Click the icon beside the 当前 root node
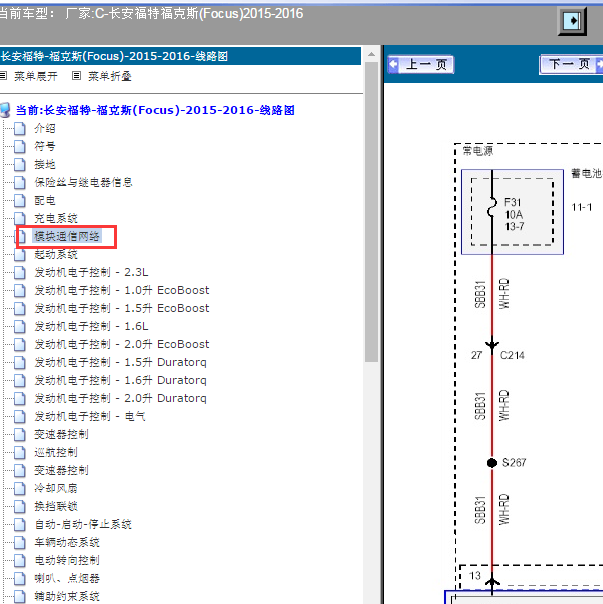The height and width of the screenshot is (604, 603). coord(5,110)
